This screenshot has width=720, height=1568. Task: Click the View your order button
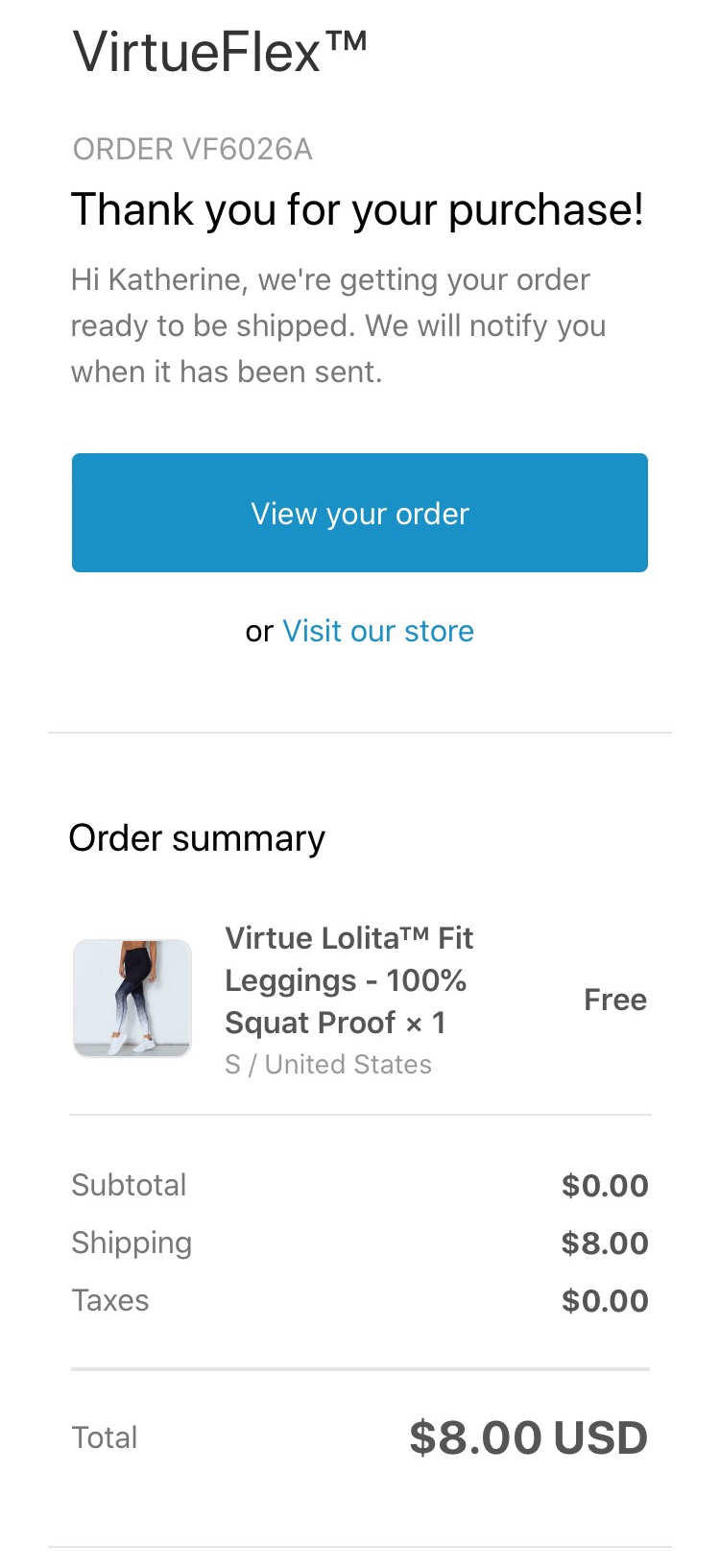pyautogui.click(x=360, y=513)
